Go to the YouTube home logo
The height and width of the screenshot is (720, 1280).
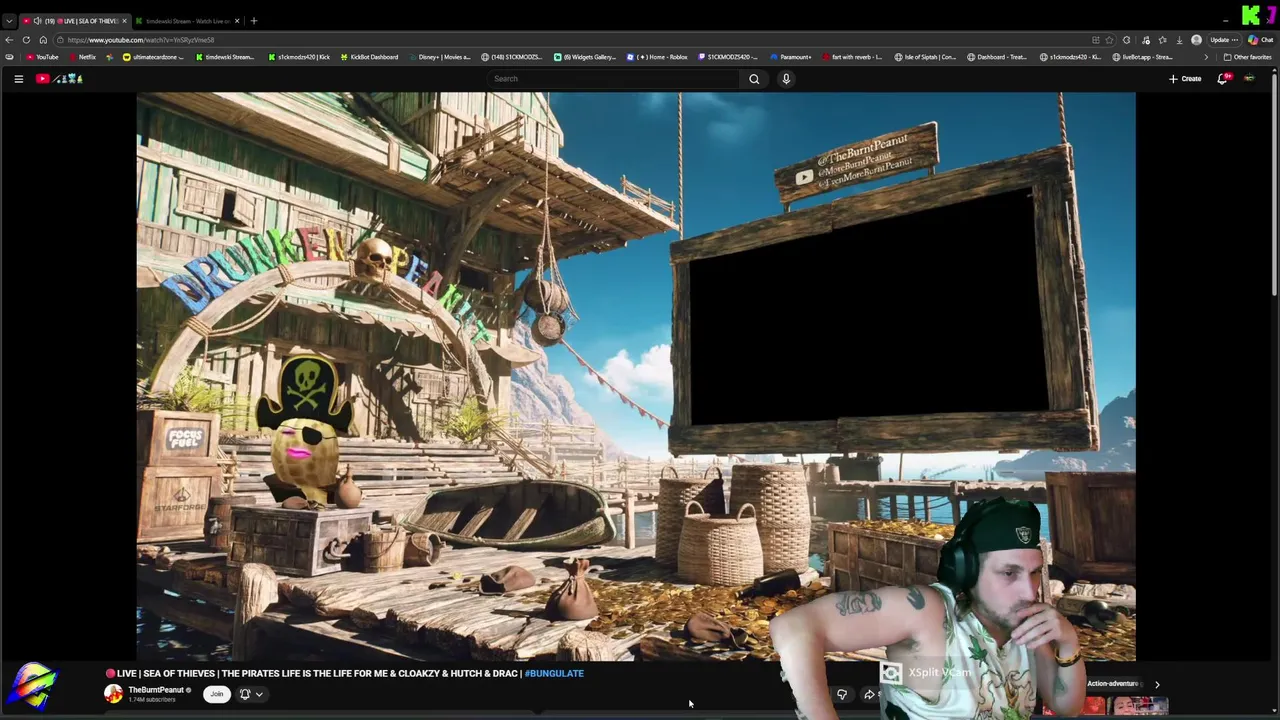pos(60,79)
